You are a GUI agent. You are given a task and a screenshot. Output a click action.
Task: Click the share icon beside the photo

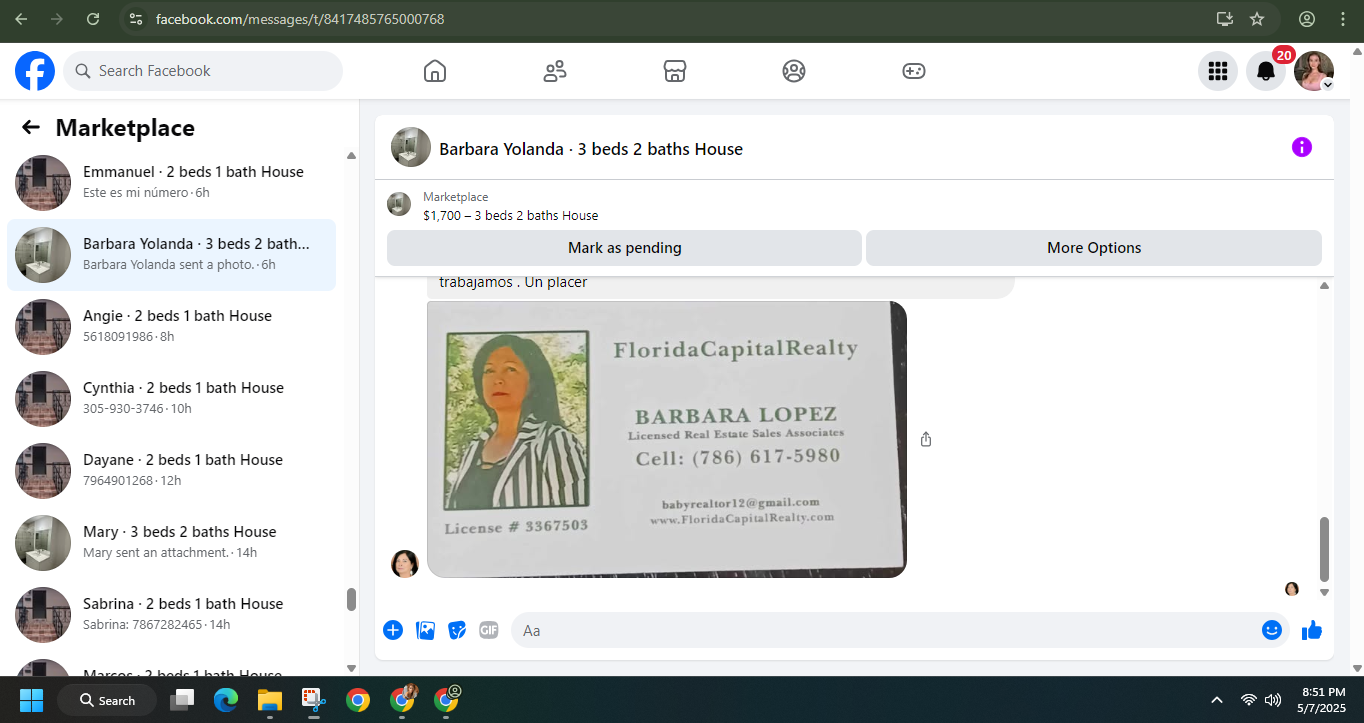click(x=926, y=439)
